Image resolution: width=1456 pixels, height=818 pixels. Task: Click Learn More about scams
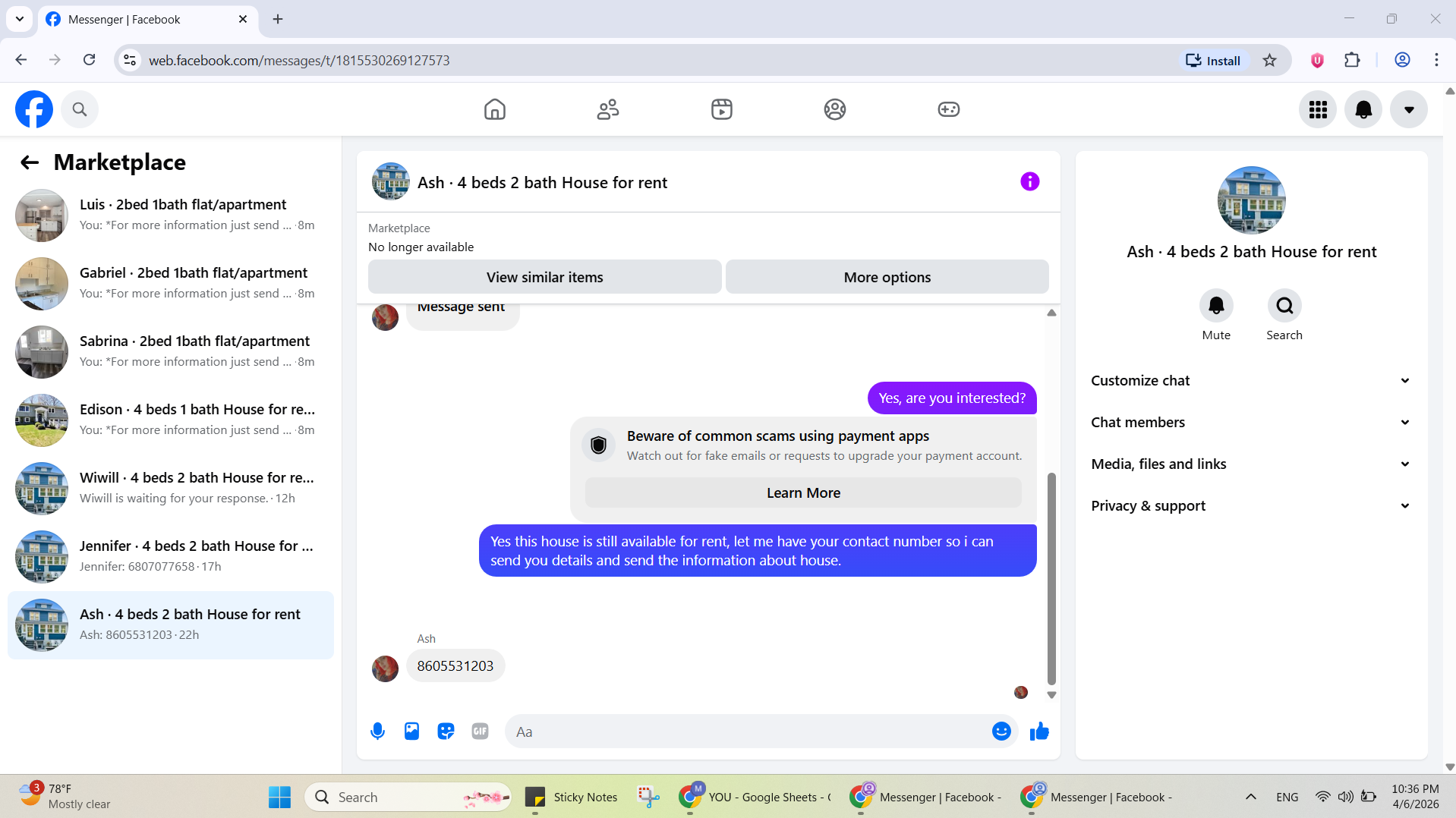[x=803, y=493]
